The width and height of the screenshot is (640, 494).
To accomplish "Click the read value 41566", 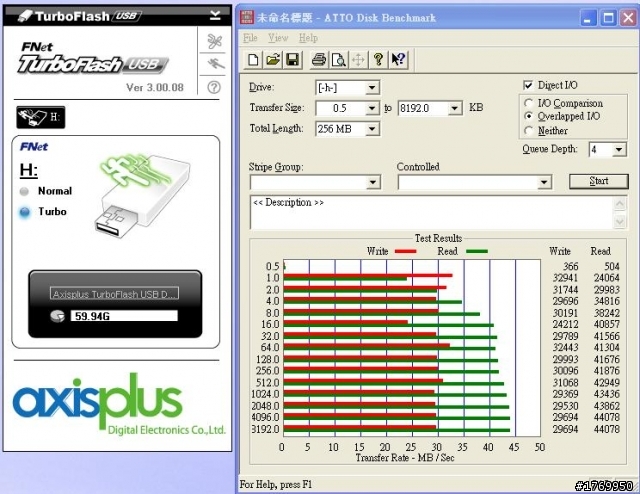I will (x=607, y=336).
